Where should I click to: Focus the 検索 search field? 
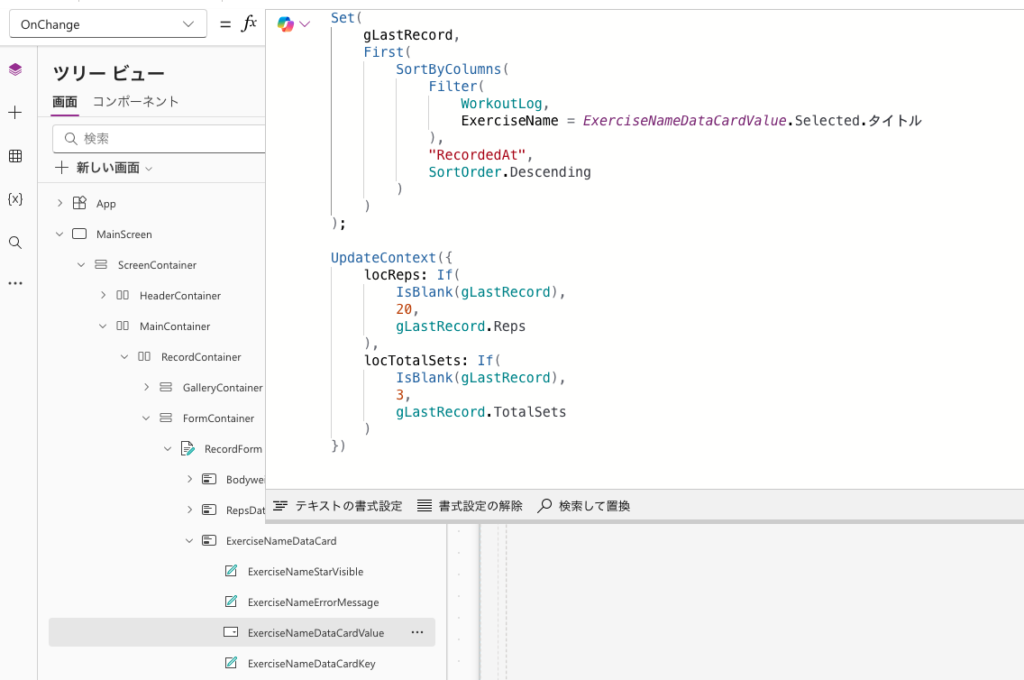pos(159,138)
